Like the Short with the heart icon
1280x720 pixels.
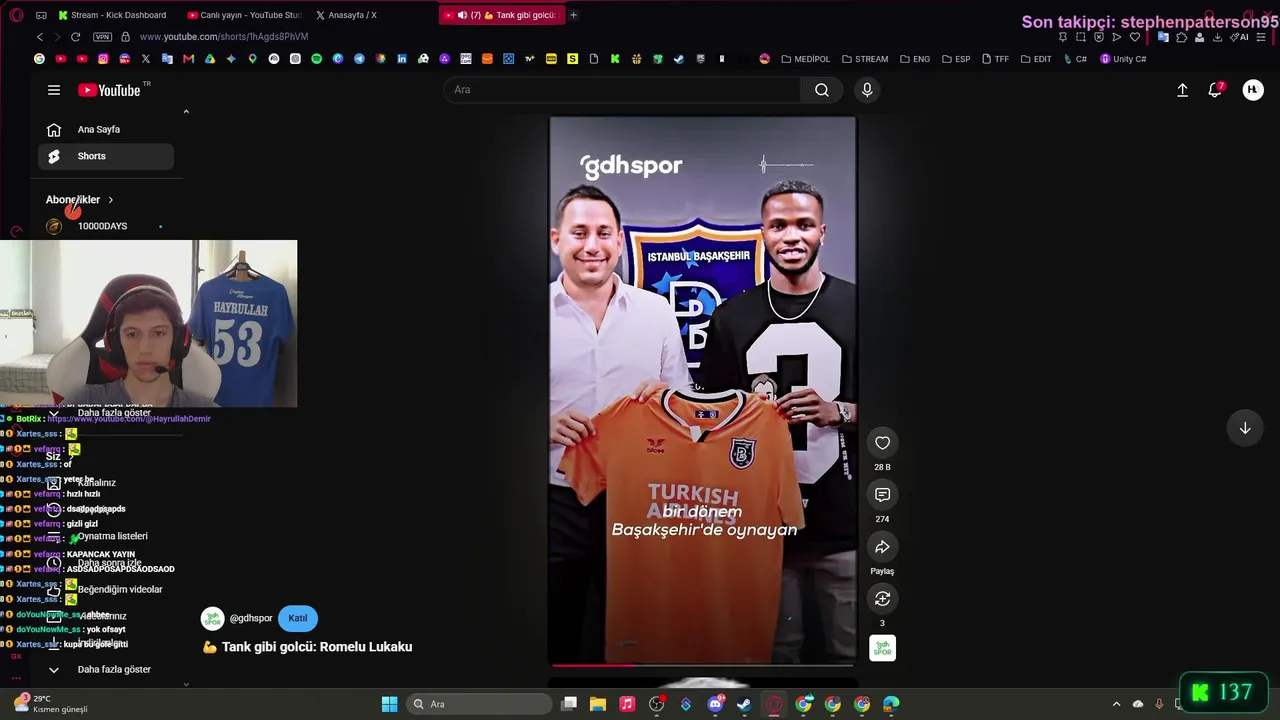coord(882,443)
